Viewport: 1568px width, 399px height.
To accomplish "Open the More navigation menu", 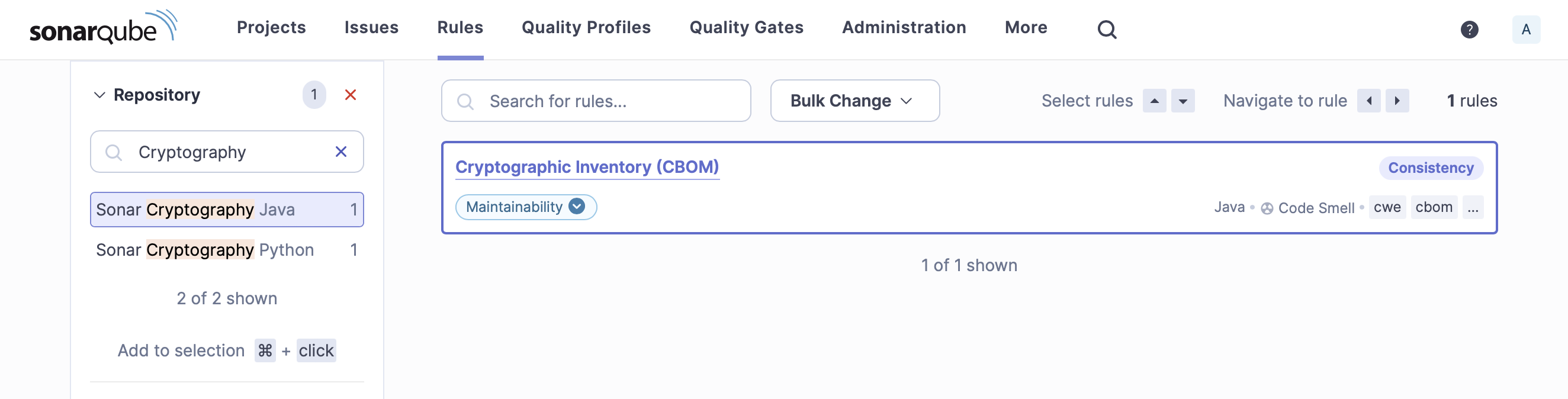I will click(x=1026, y=28).
